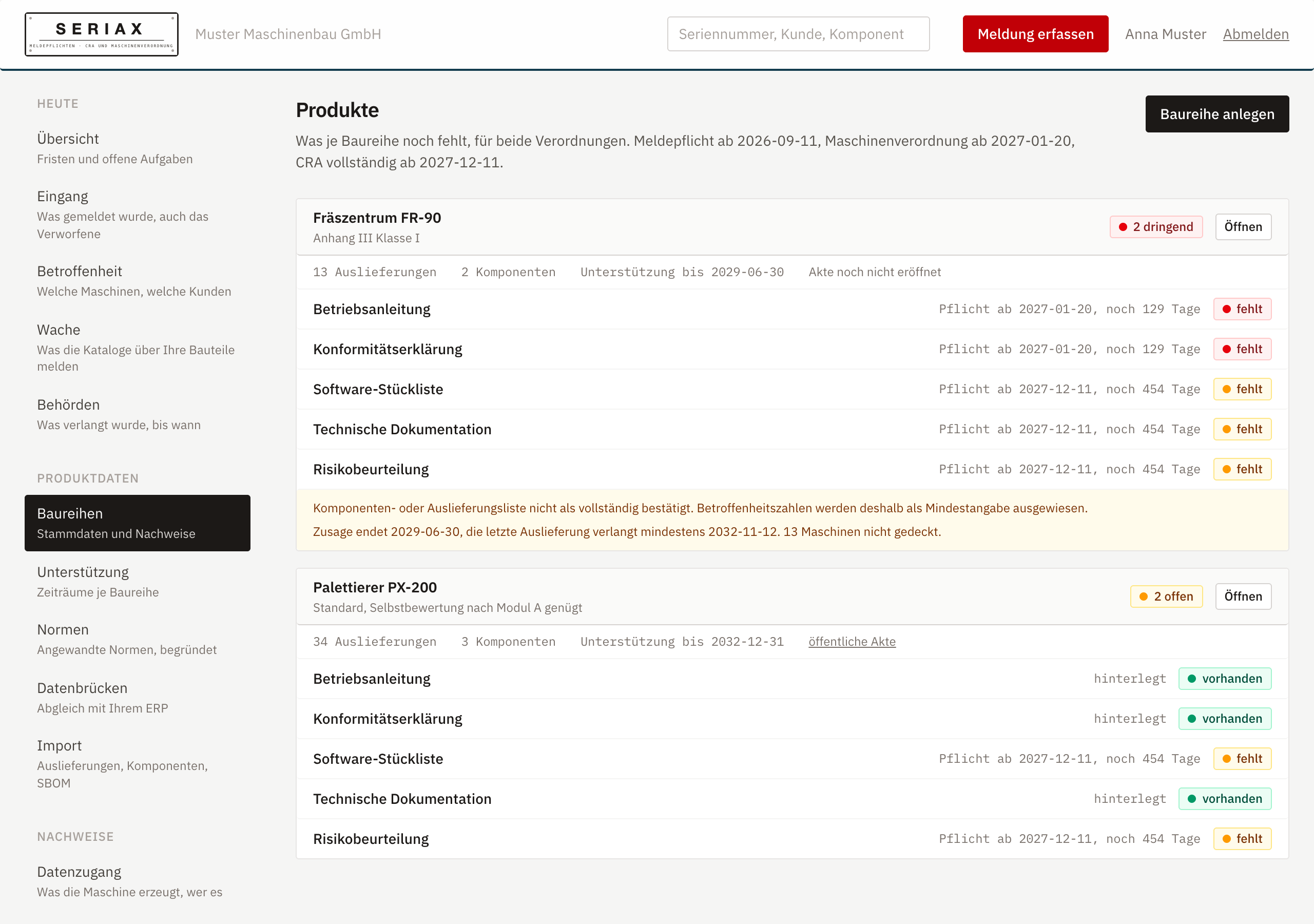Viewport: 1314px width, 924px height.
Task: Select FR-90 Technische Dokumentation row
Action: [791, 429]
